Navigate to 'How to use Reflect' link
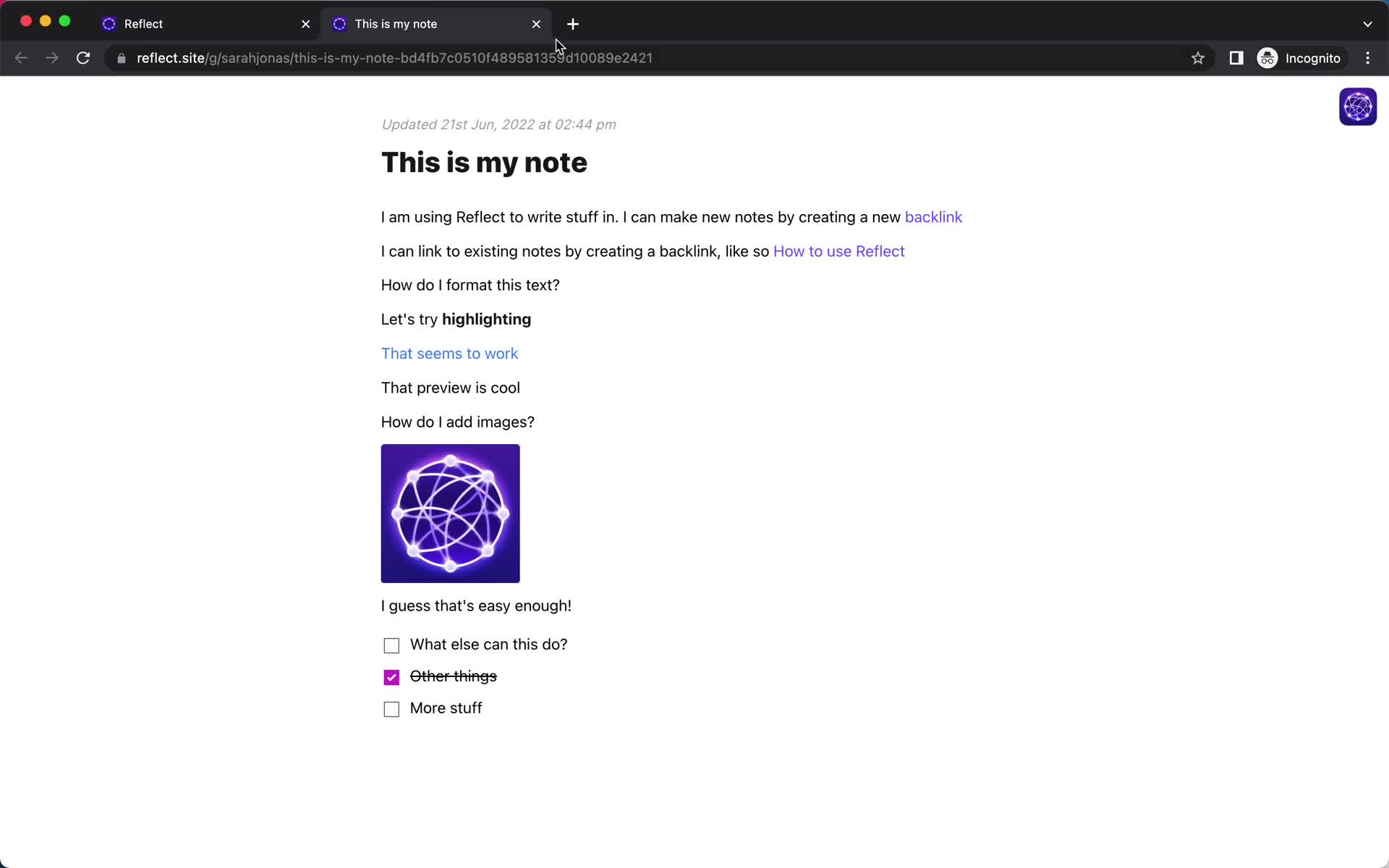Image resolution: width=1389 pixels, height=868 pixels. 838,251
